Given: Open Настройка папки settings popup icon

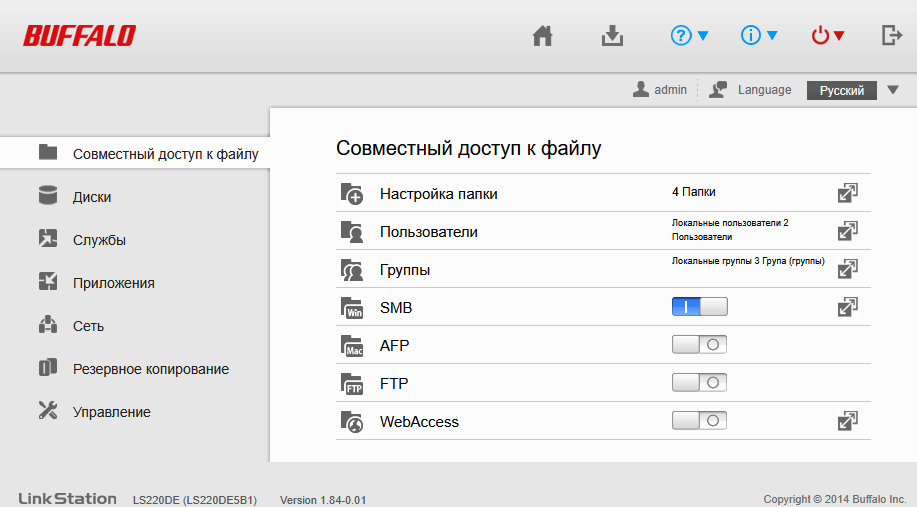Looking at the screenshot, I should [x=847, y=193].
